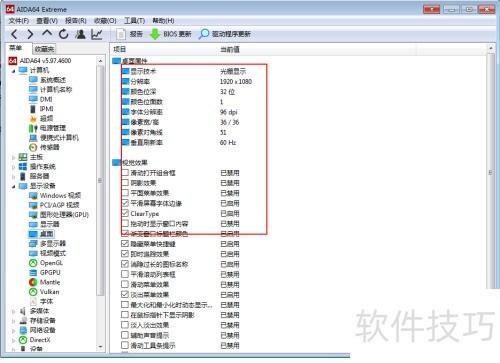Select the AIDA64 v5.97.4600 root node
Screen dimensions: 500x363
point(40,61)
